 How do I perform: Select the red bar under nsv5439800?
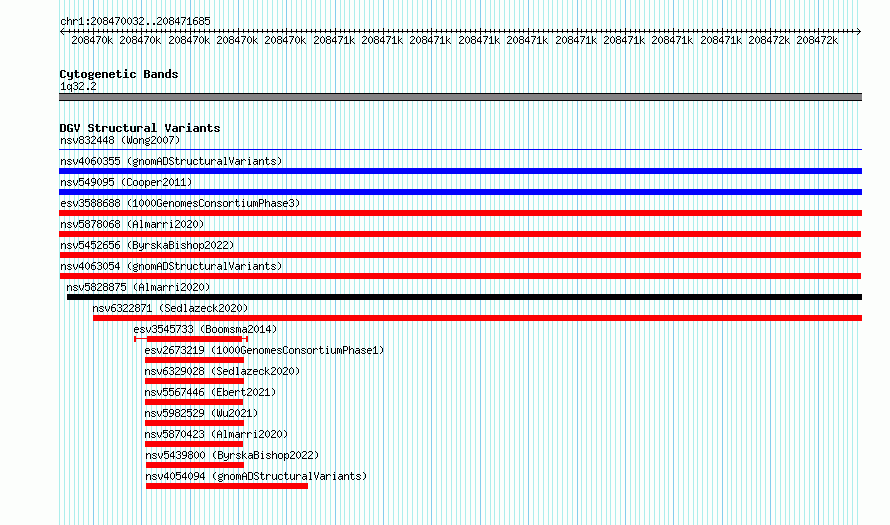click(195, 465)
